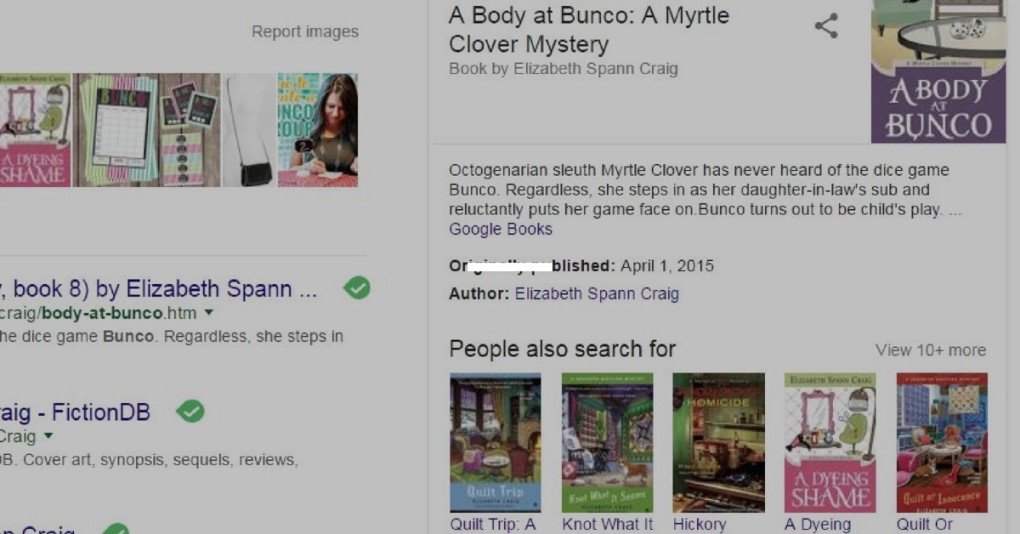Open the Google Books link
Image resolution: width=1020 pixels, height=534 pixels.
coord(500,229)
